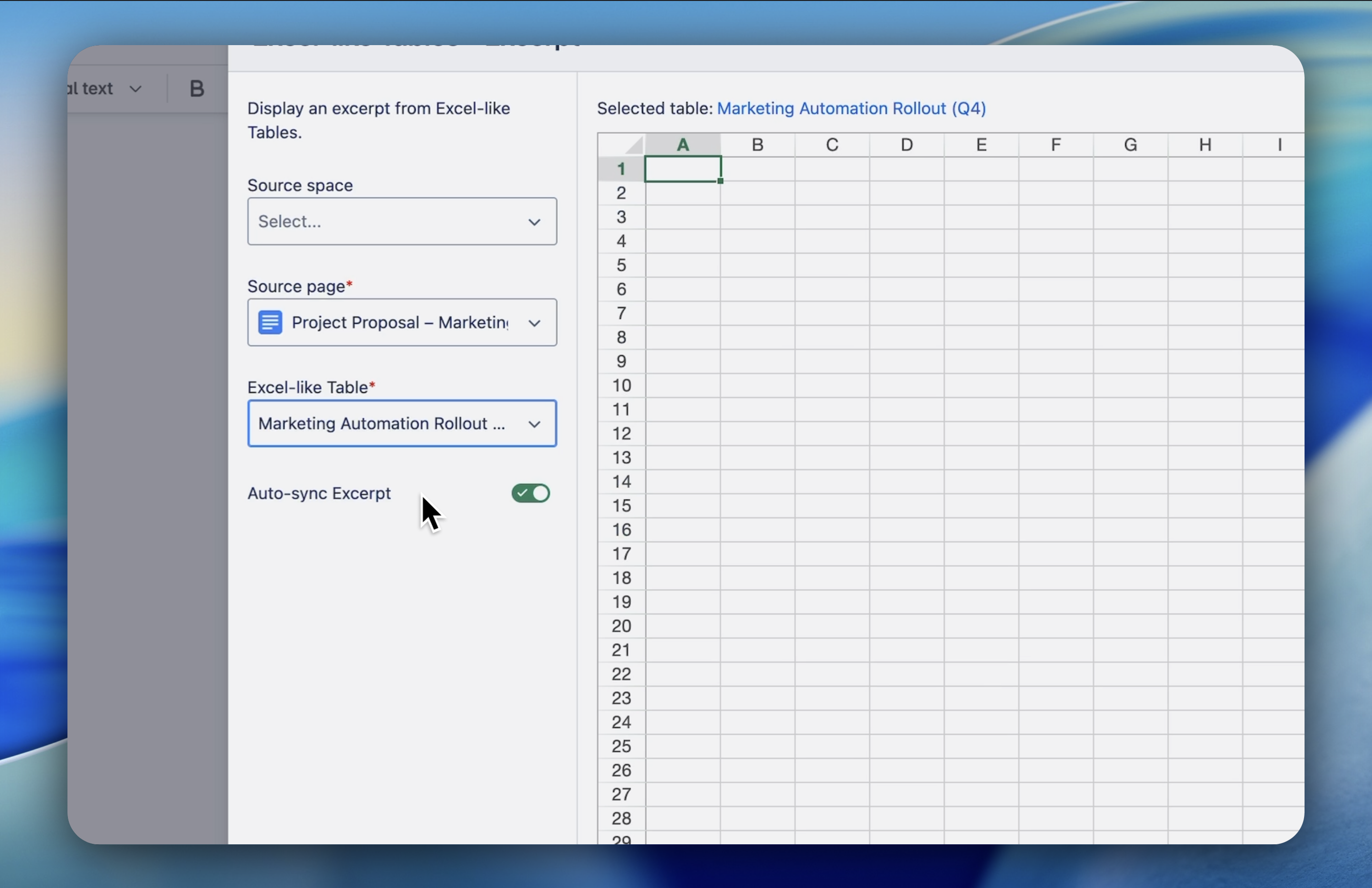Open the Source space dropdown

pos(402,221)
